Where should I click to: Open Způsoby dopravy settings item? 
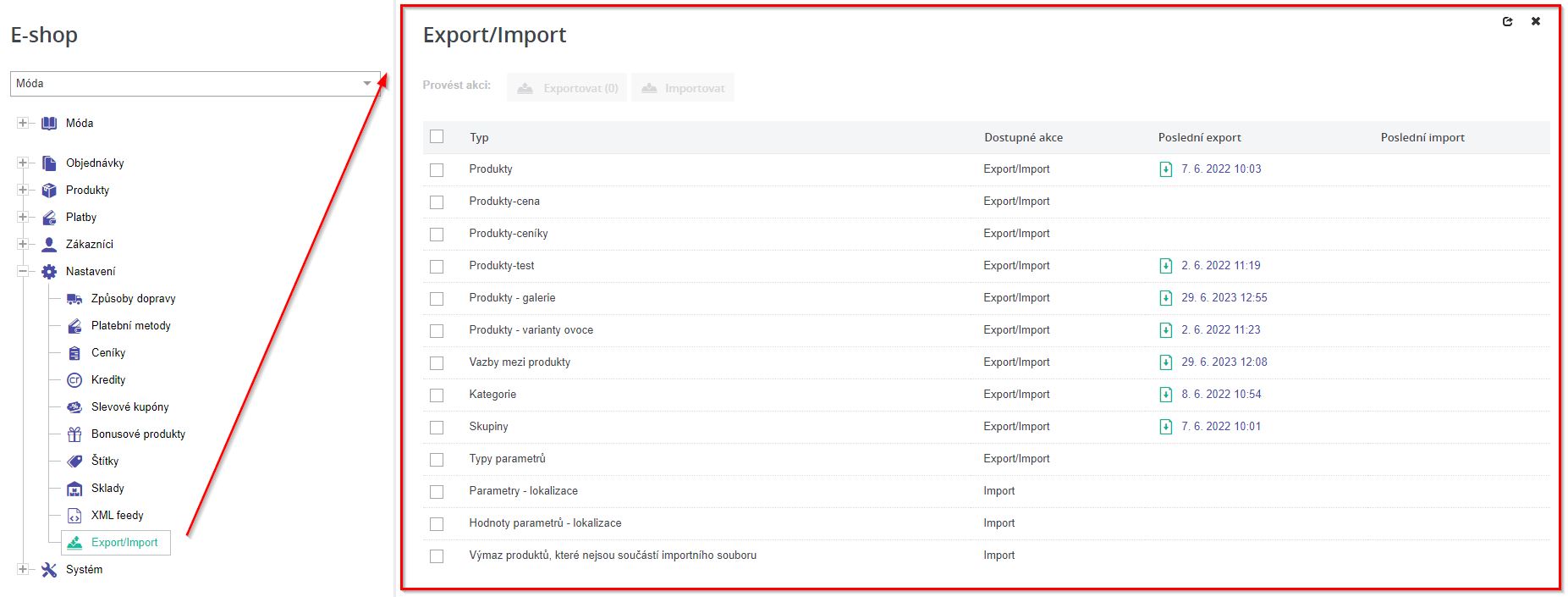[x=133, y=299]
